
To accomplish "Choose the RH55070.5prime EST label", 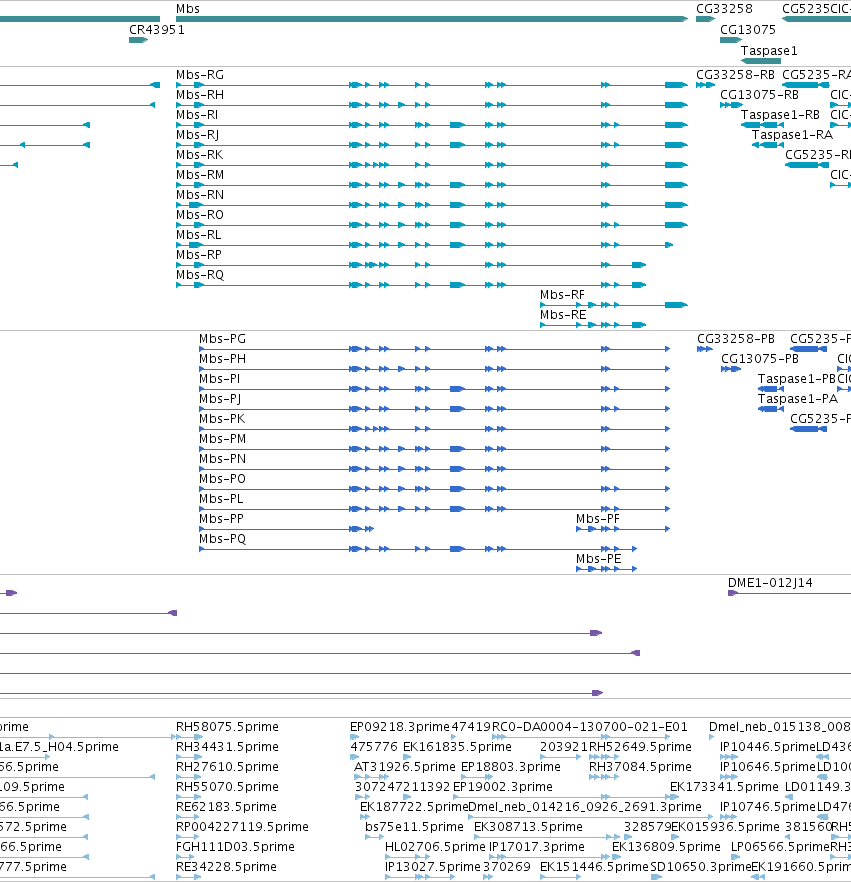I will coord(227,787).
